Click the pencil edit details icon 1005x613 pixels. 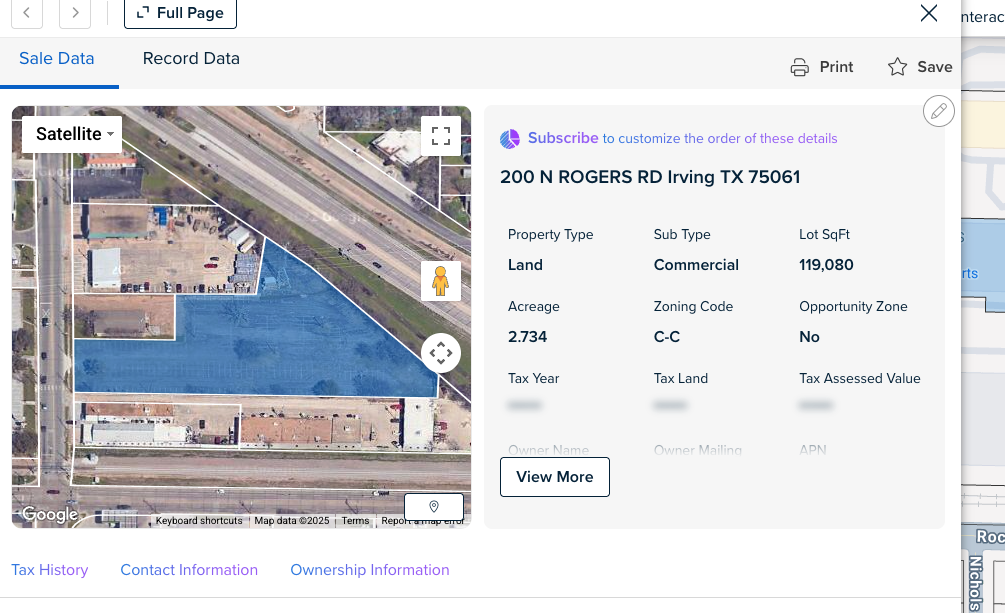point(939,111)
